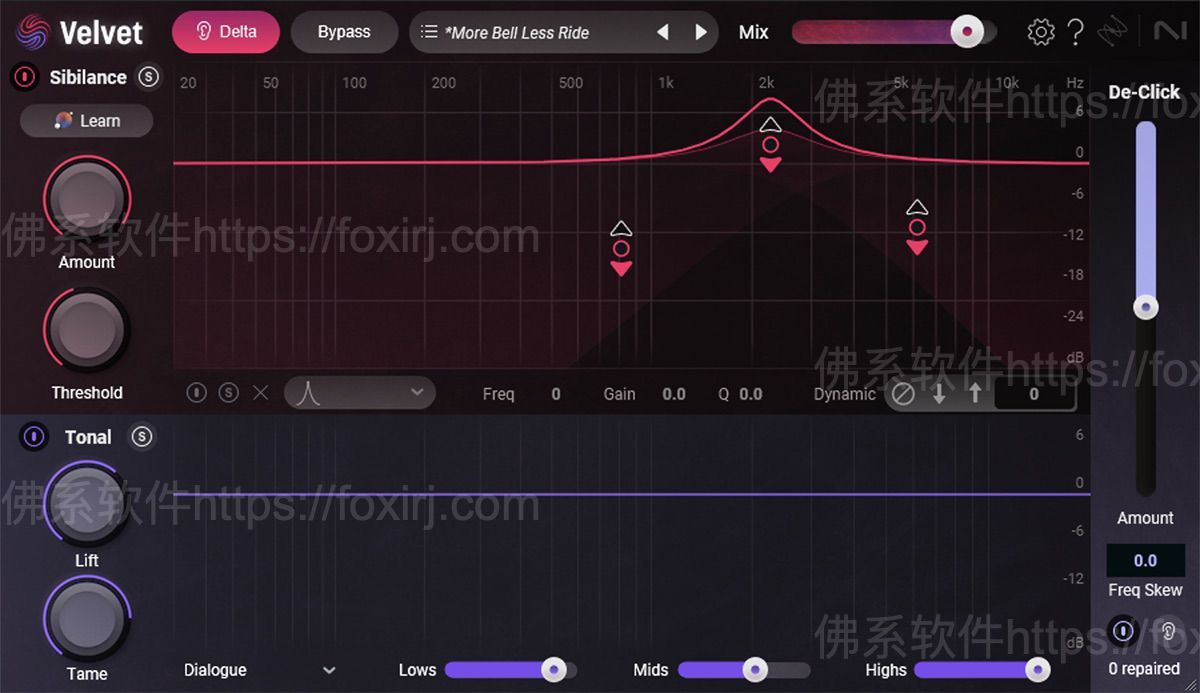Image resolution: width=1200 pixels, height=693 pixels.
Task: Advance to the next preset with the arrow
Action: (x=700, y=31)
